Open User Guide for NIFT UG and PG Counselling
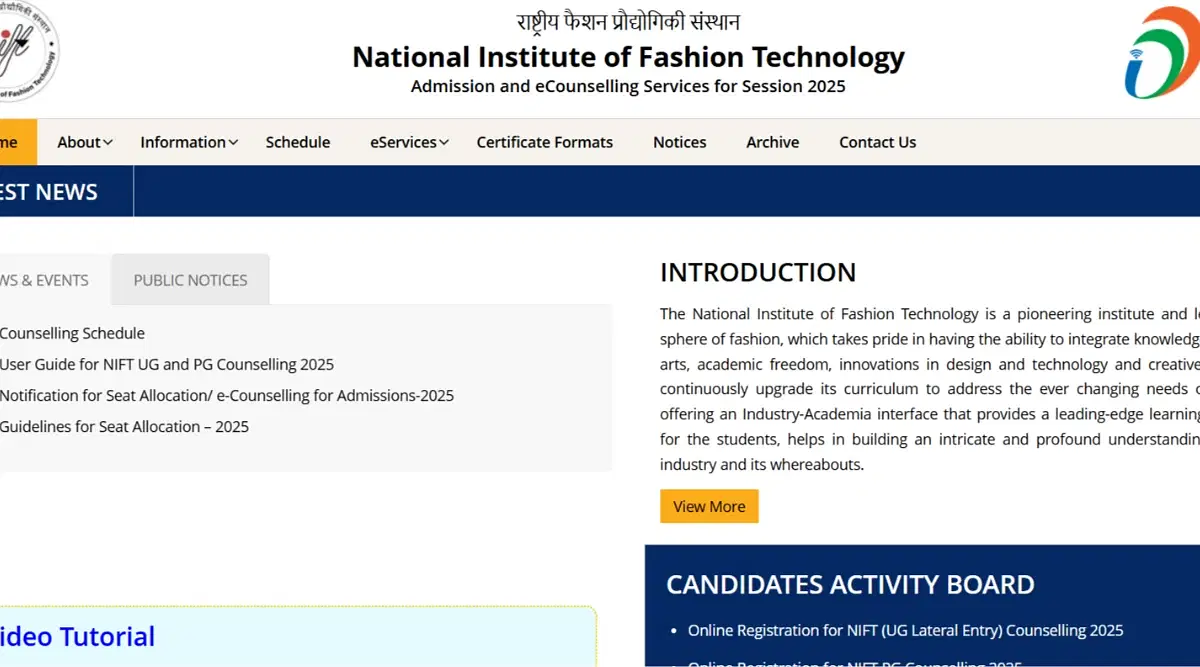The height and width of the screenshot is (667, 1200). (x=167, y=364)
